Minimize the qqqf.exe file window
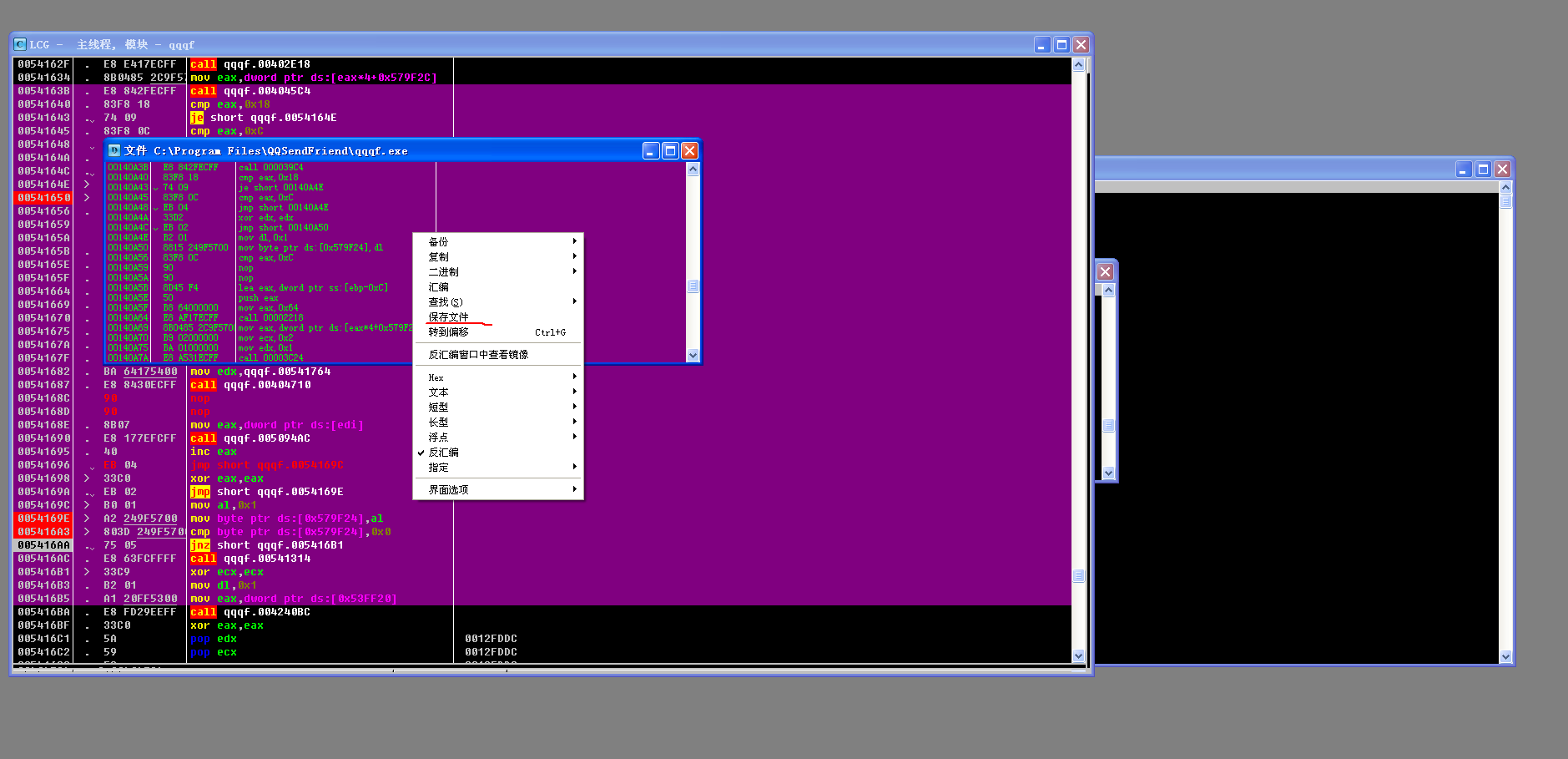This screenshot has width=1568, height=759. pos(651,150)
